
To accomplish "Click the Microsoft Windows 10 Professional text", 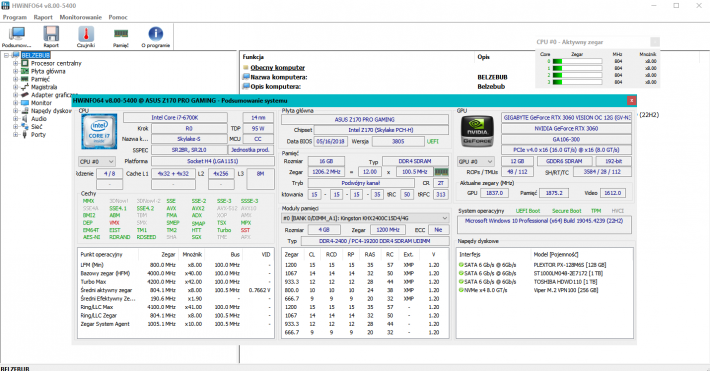I will click(x=544, y=221).
